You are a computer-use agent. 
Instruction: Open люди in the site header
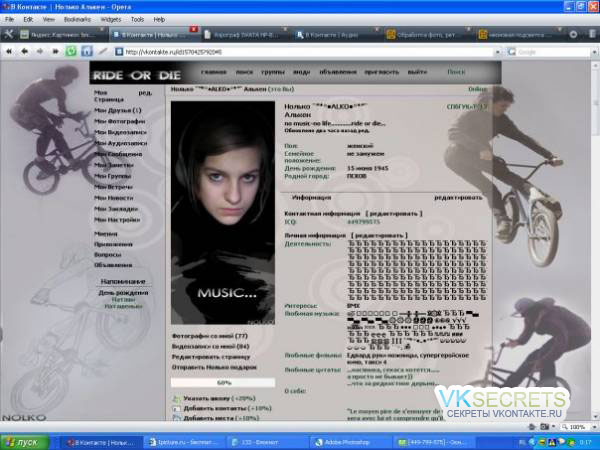302,72
